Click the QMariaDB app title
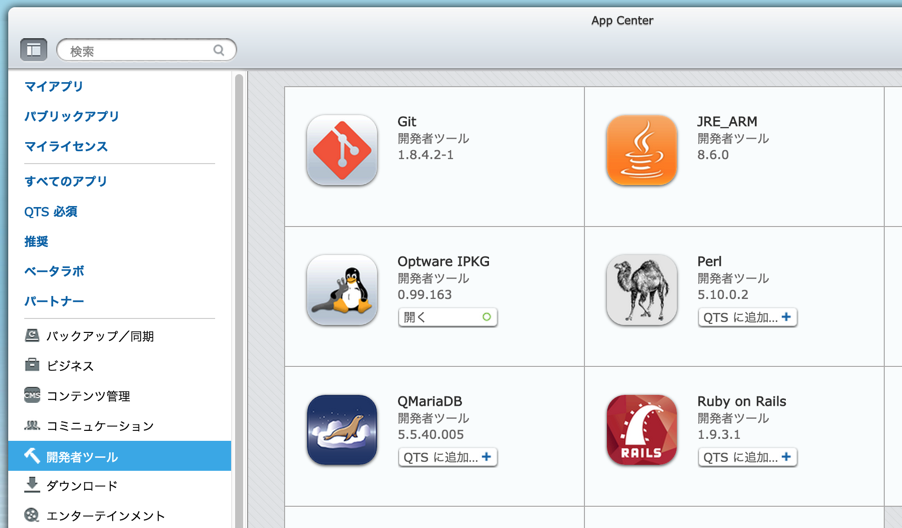 click(x=430, y=401)
